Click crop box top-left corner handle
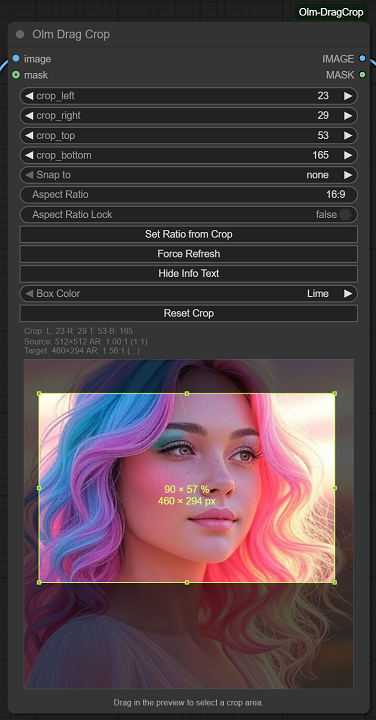The height and width of the screenshot is (720, 376). (x=39, y=394)
